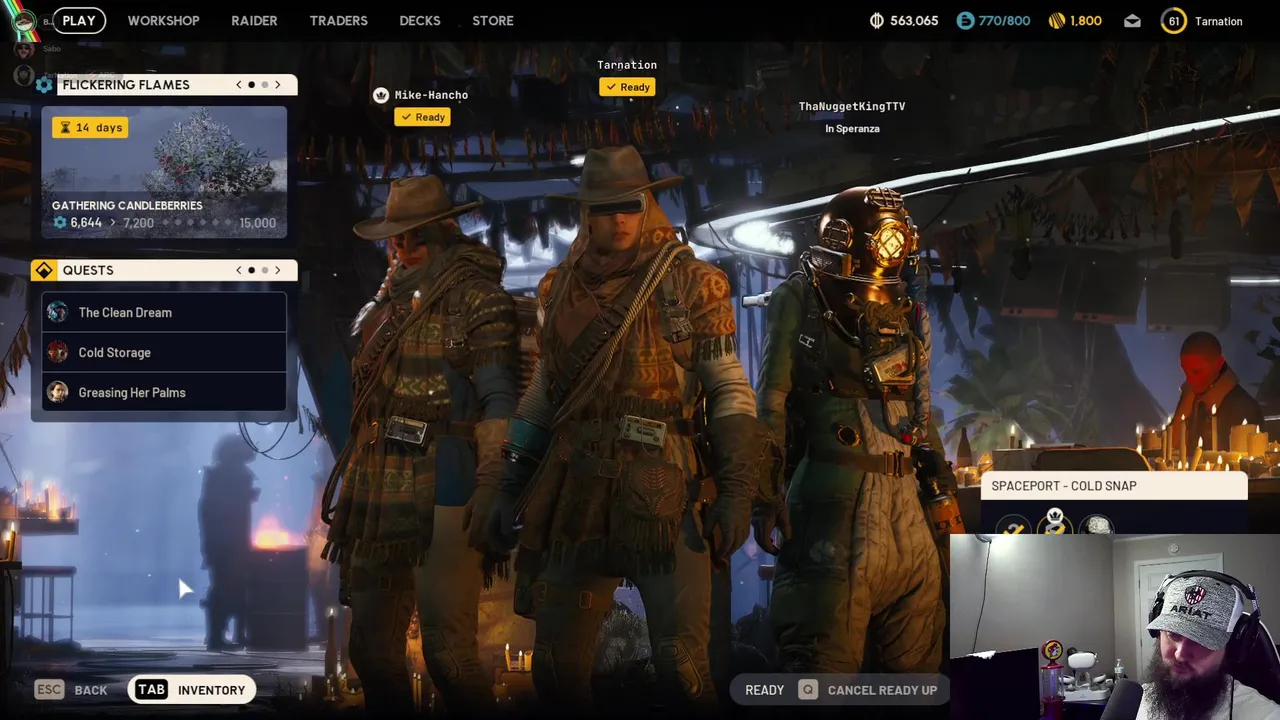Click The Clean Dream quest giver portrait

point(58,312)
